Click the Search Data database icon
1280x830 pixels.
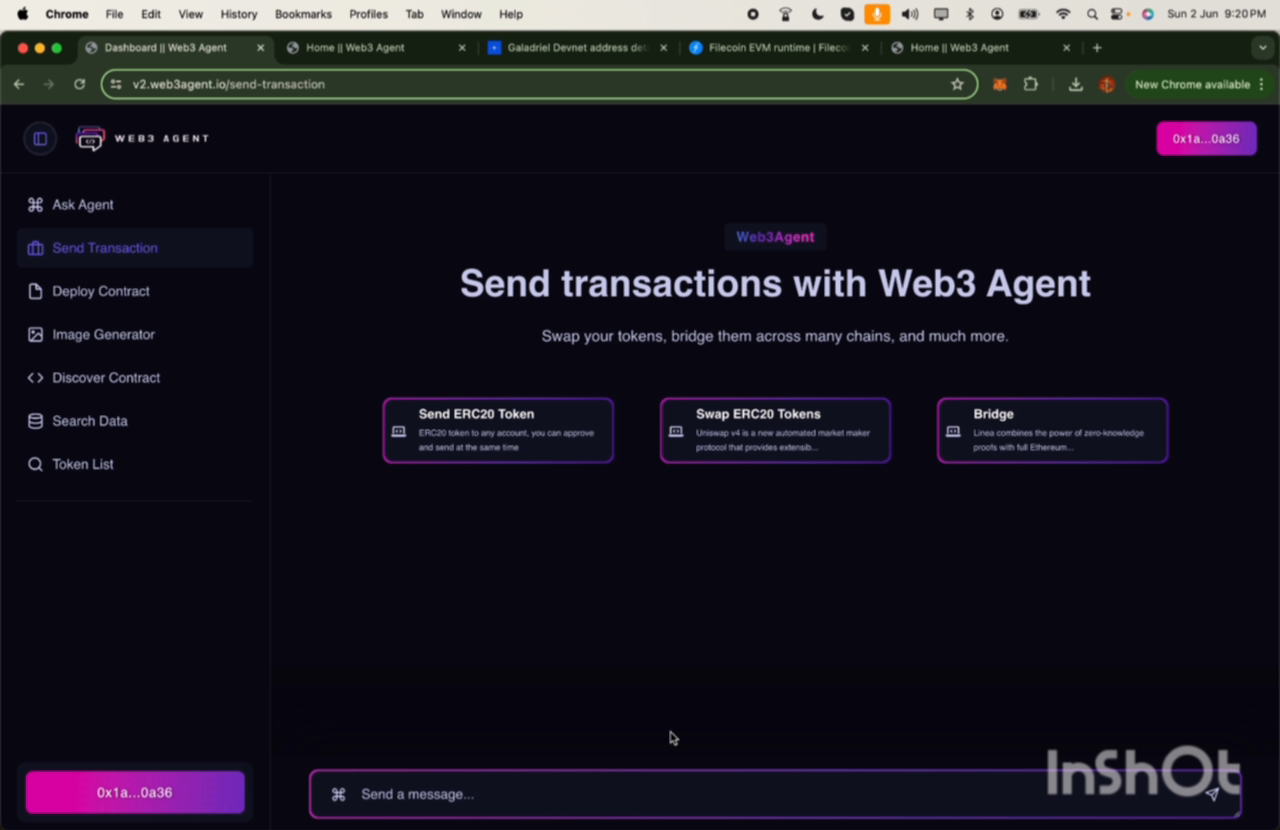point(35,421)
